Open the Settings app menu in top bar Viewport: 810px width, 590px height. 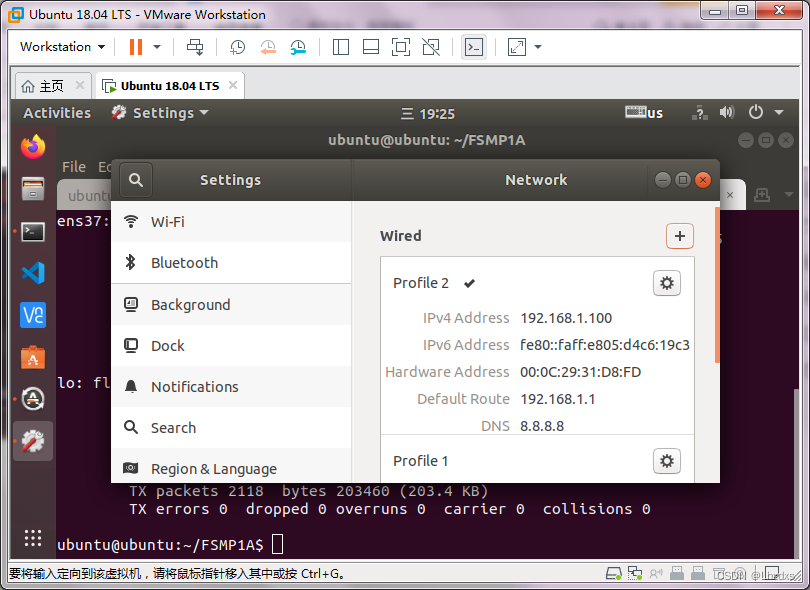tap(161, 113)
